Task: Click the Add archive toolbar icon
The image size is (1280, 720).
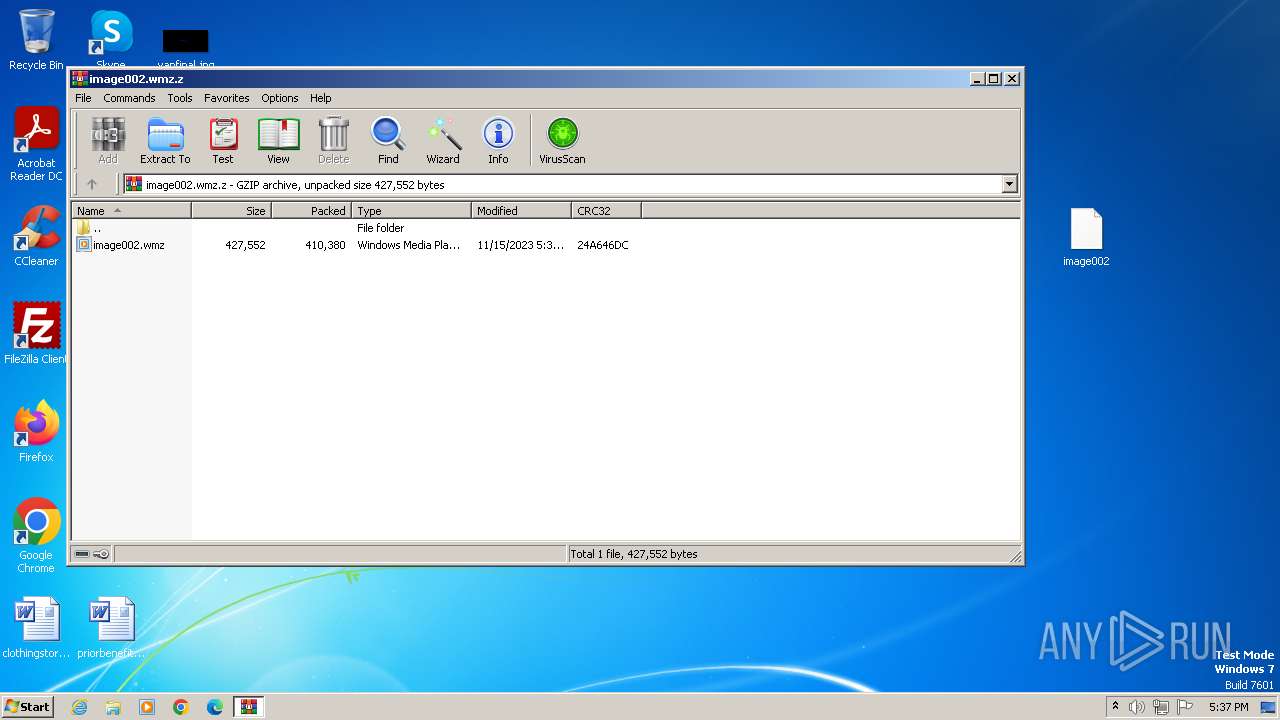Action: (108, 140)
